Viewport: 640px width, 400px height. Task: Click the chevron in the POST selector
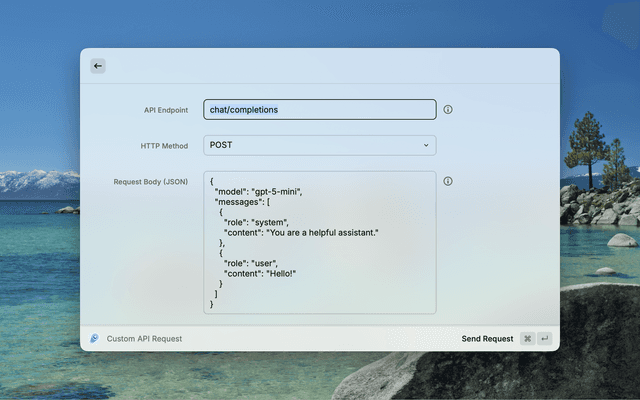(x=425, y=145)
